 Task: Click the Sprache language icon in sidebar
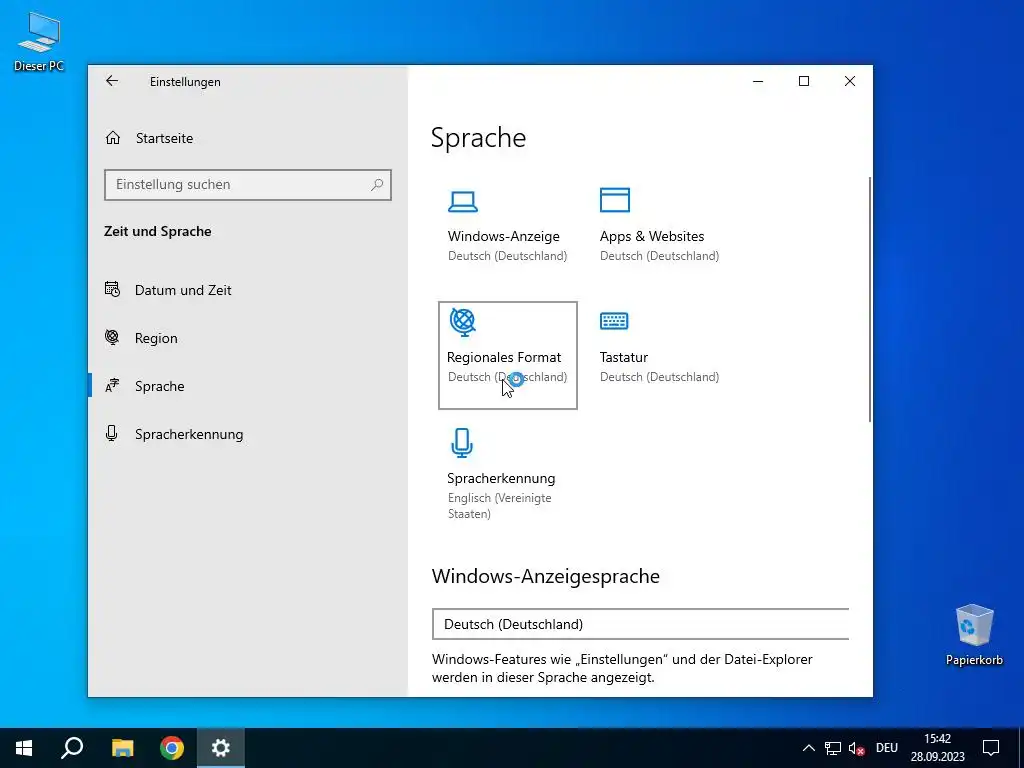tap(112, 386)
